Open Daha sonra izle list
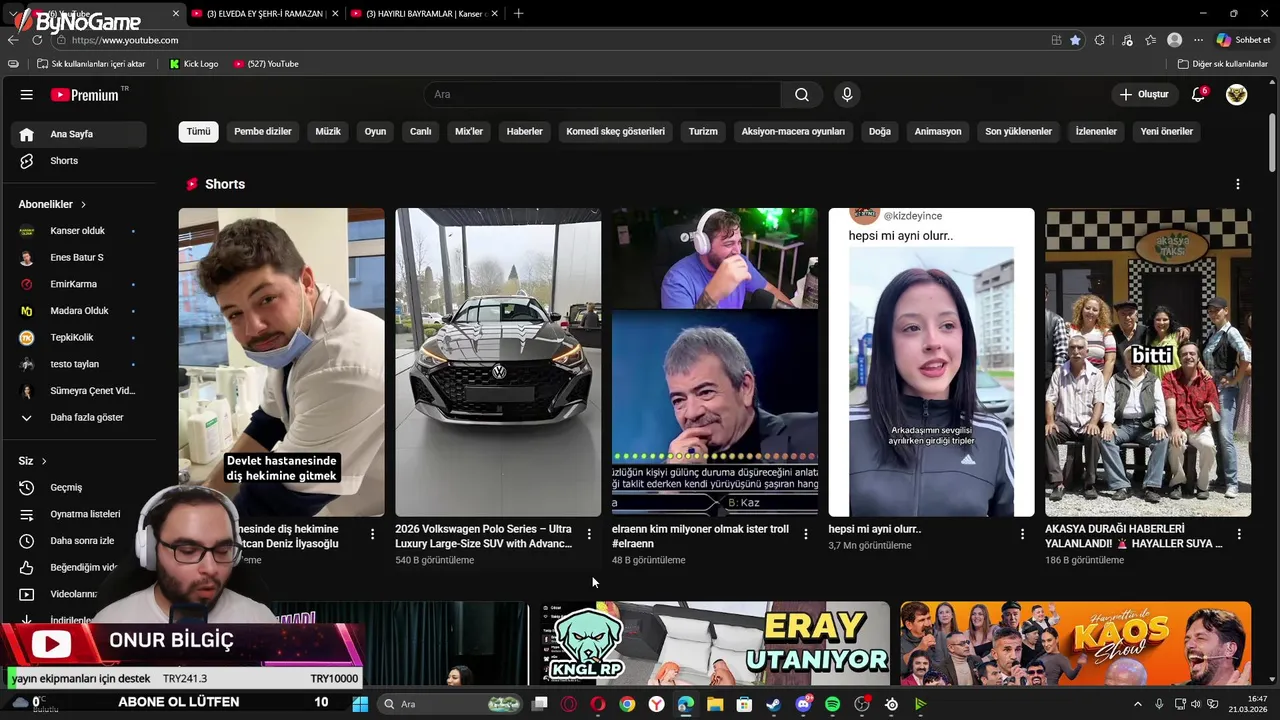The height and width of the screenshot is (720, 1280). (78, 541)
